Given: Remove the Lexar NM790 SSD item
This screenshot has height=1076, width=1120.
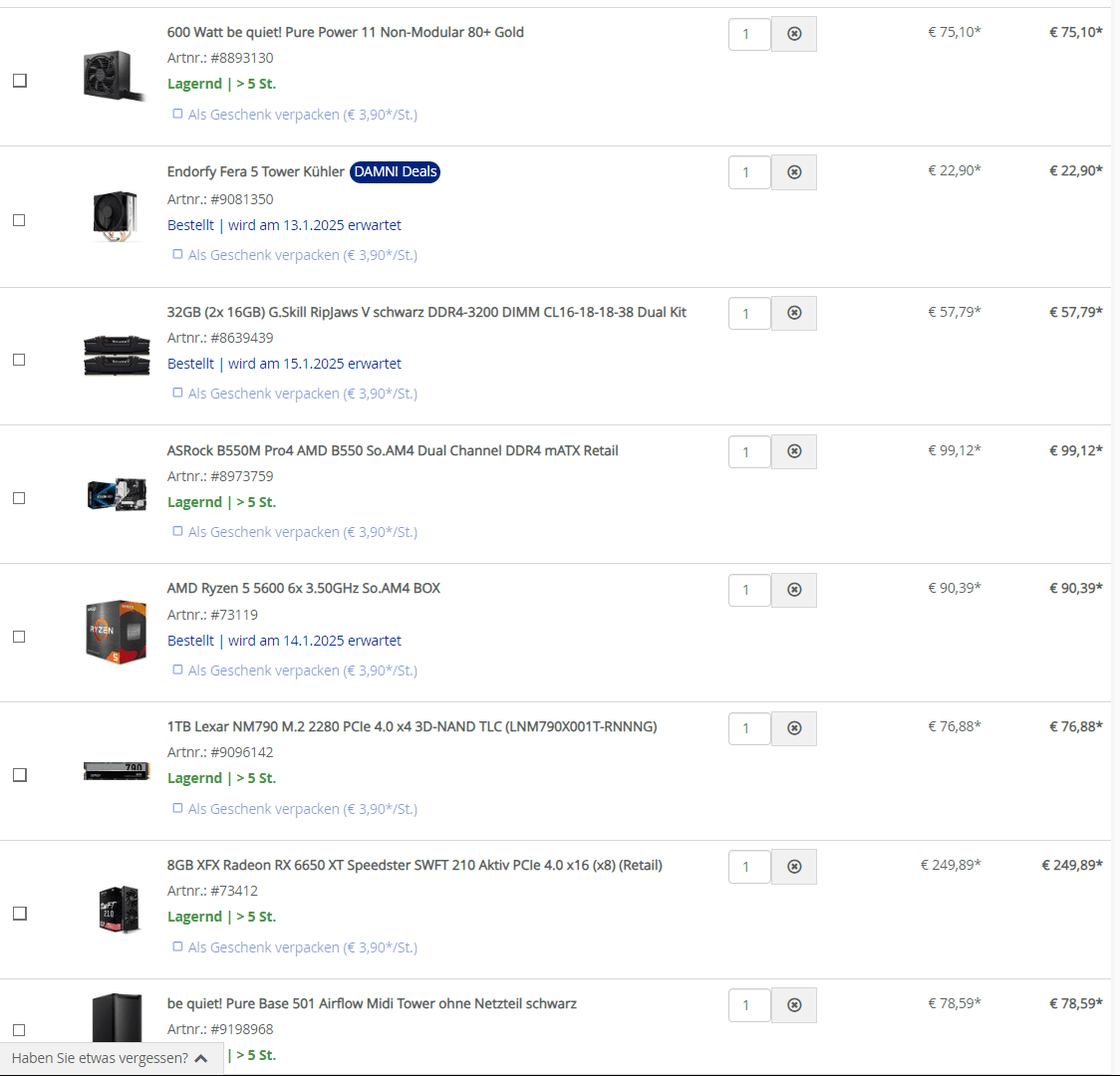Looking at the screenshot, I should point(793,728).
